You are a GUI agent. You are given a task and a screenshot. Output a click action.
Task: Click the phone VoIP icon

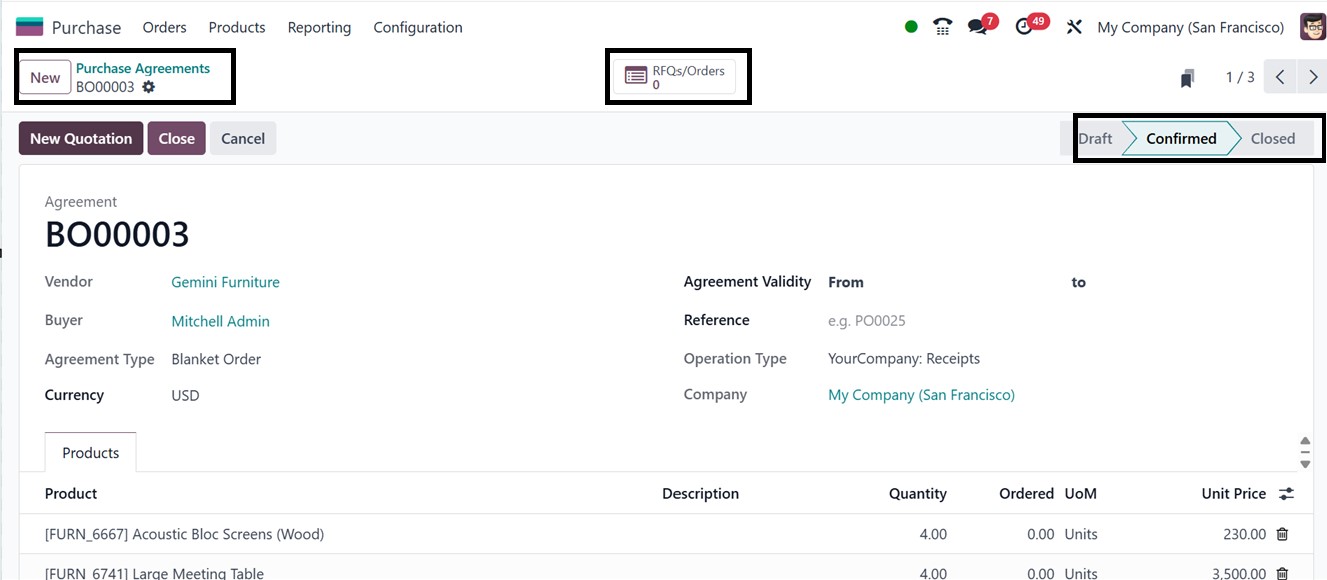click(x=942, y=27)
